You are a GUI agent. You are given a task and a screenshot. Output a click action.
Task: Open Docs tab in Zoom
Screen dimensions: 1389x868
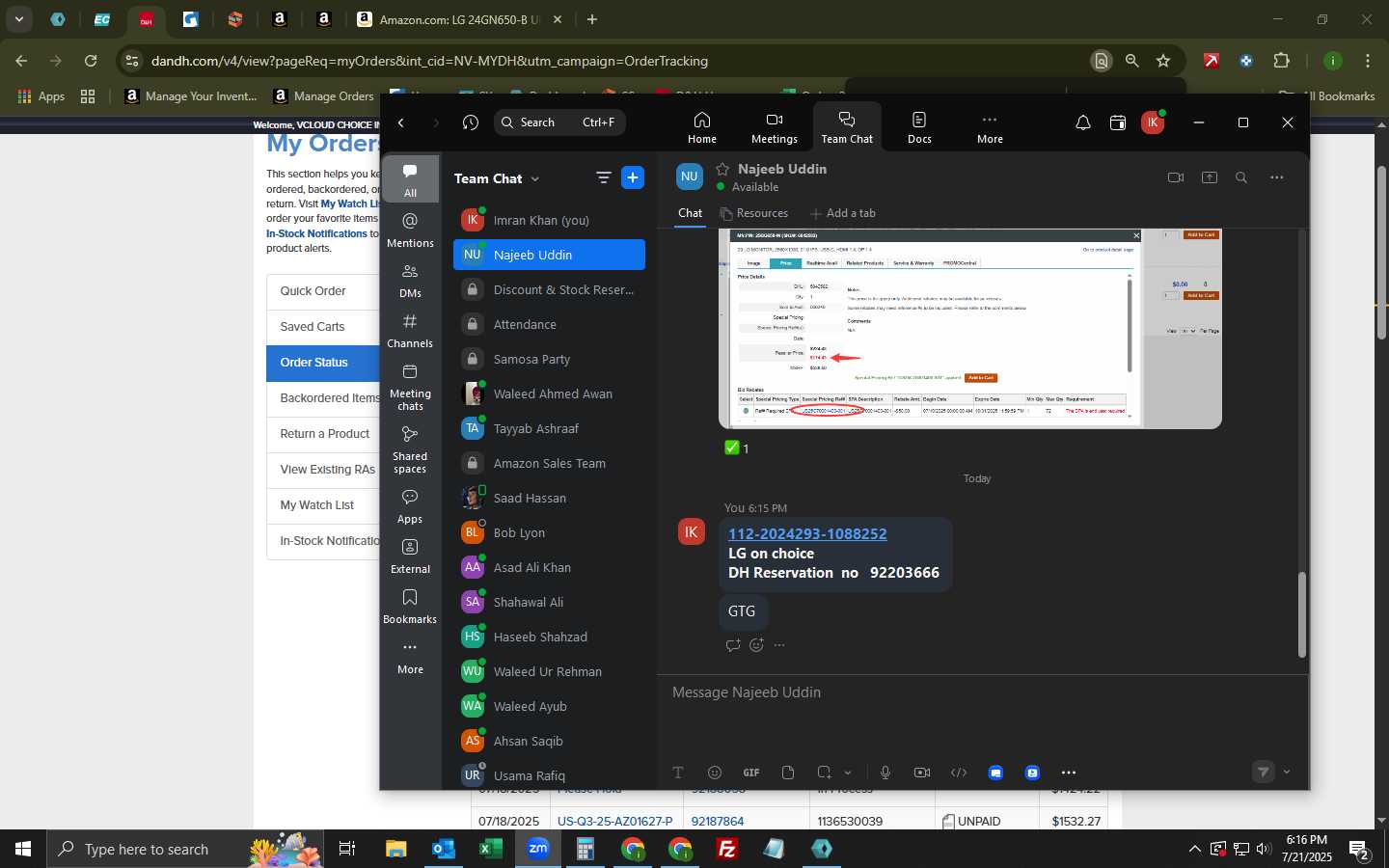[919, 127]
